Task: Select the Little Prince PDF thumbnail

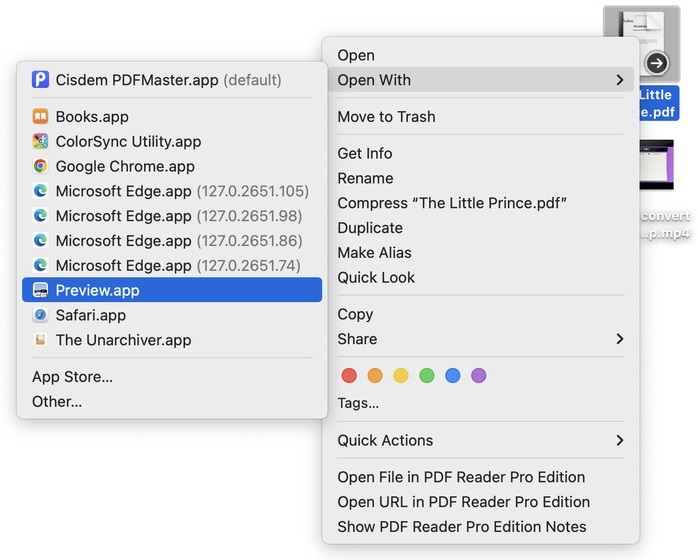Action: [641, 43]
